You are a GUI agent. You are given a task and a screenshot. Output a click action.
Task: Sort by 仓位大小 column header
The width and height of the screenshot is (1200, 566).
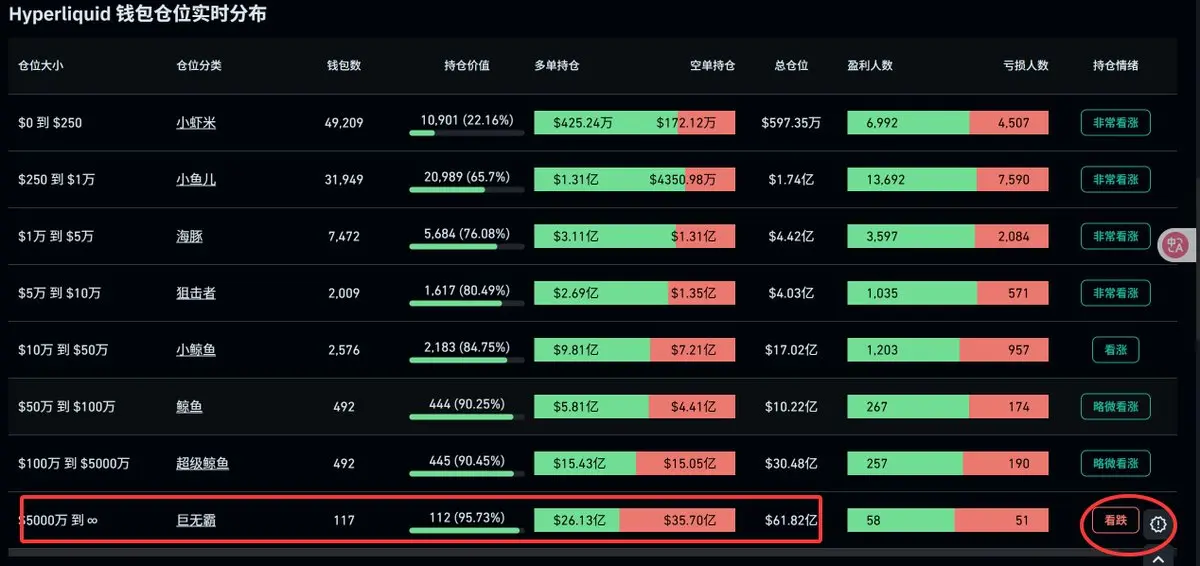(x=41, y=66)
